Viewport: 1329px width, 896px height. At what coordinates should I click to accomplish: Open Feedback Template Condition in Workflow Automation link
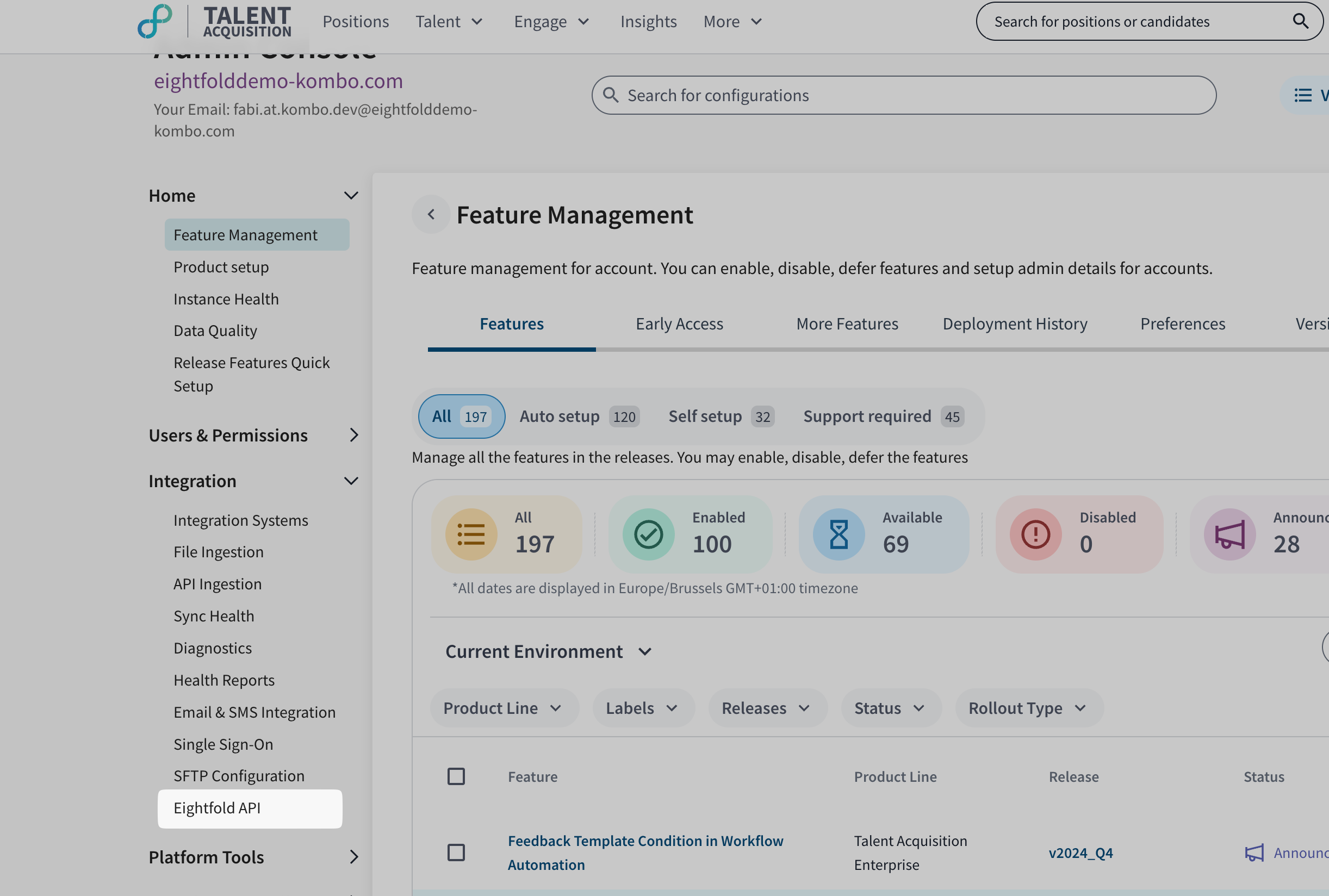pyautogui.click(x=644, y=853)
